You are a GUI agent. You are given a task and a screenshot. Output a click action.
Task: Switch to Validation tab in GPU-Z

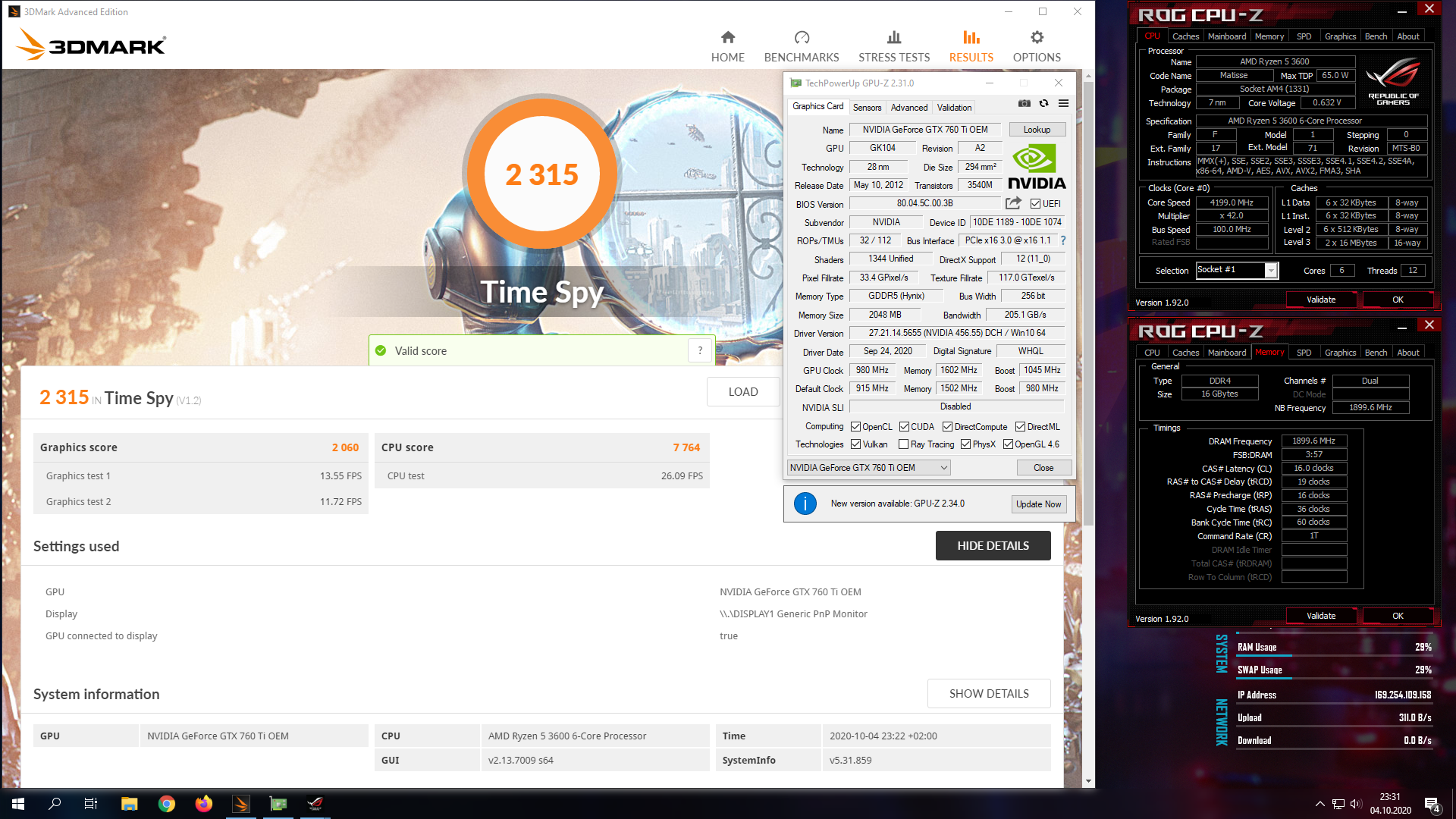954,108
